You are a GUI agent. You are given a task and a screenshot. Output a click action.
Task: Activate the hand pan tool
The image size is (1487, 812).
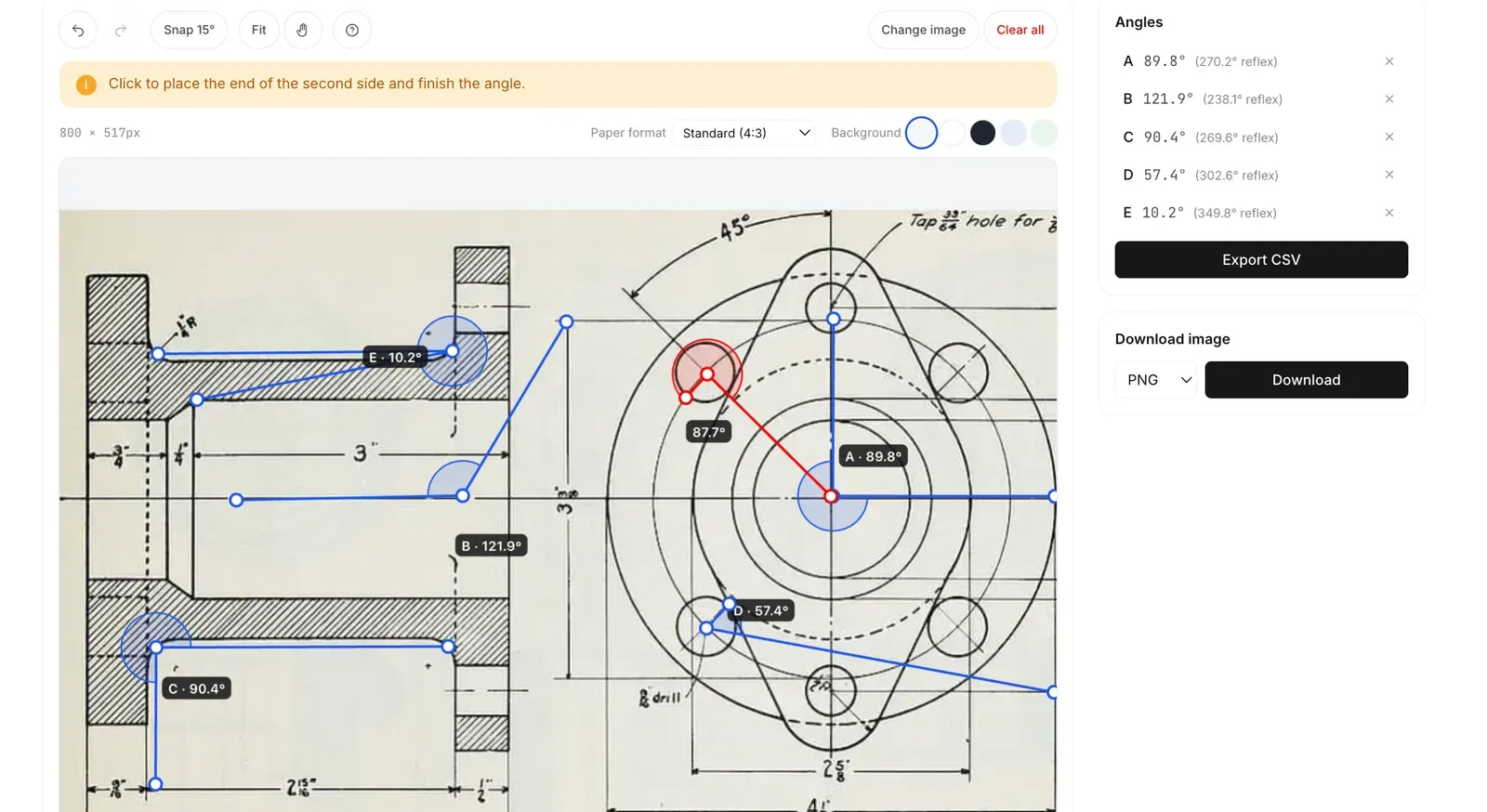tap(302, 30)
